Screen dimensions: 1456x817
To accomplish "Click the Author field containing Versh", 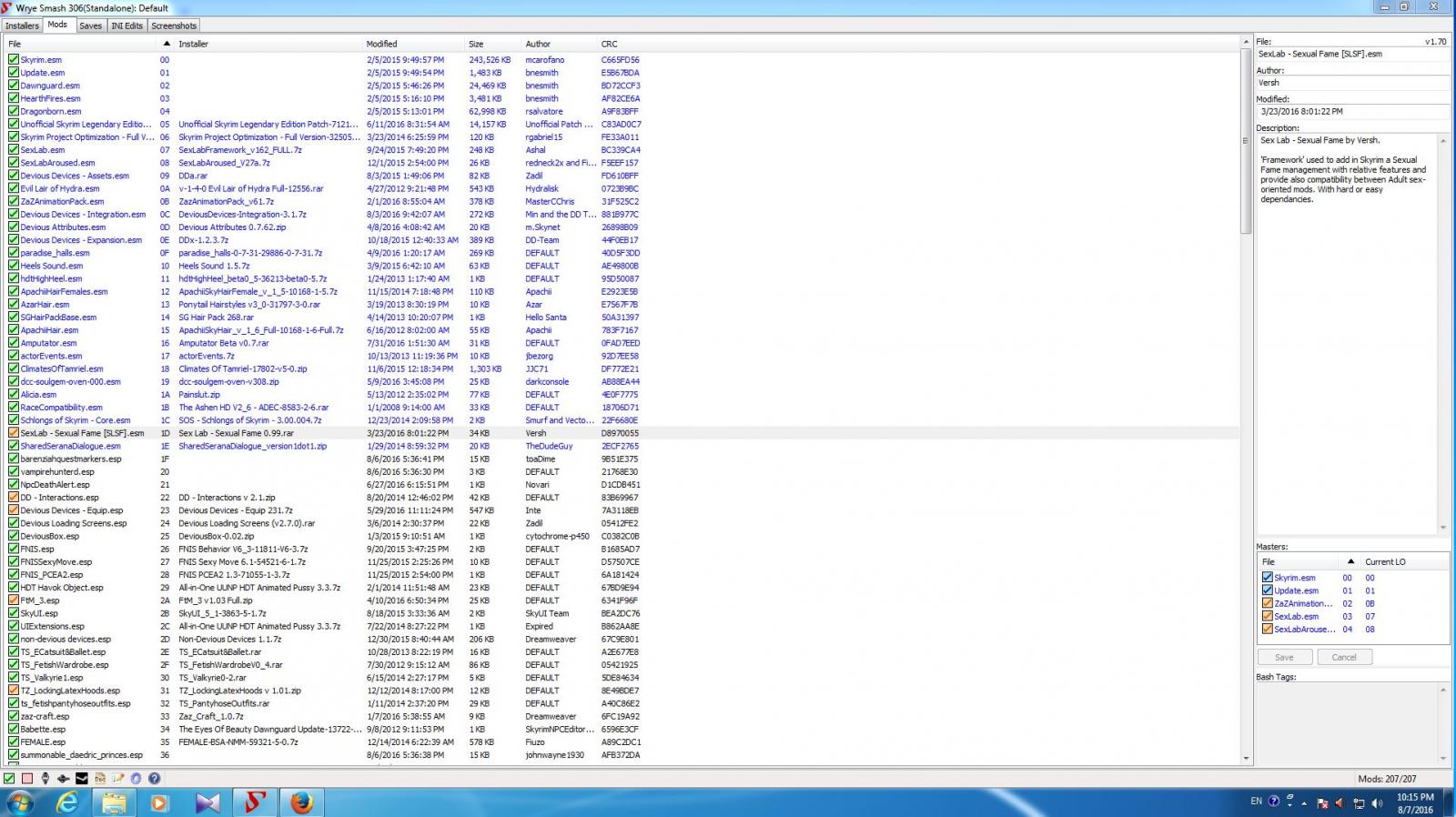I will click(x=1352, y=83).
